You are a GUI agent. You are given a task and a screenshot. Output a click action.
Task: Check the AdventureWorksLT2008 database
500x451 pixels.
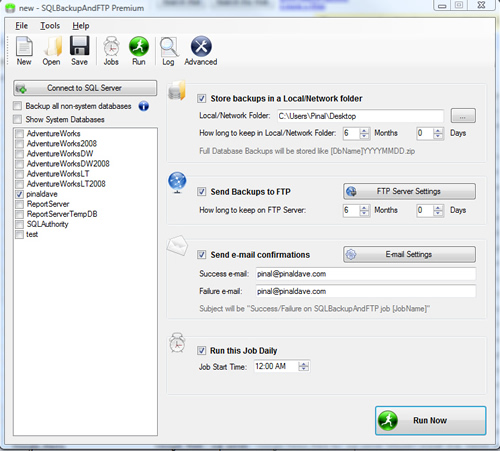pyautogui.click(x=19, y=184)
